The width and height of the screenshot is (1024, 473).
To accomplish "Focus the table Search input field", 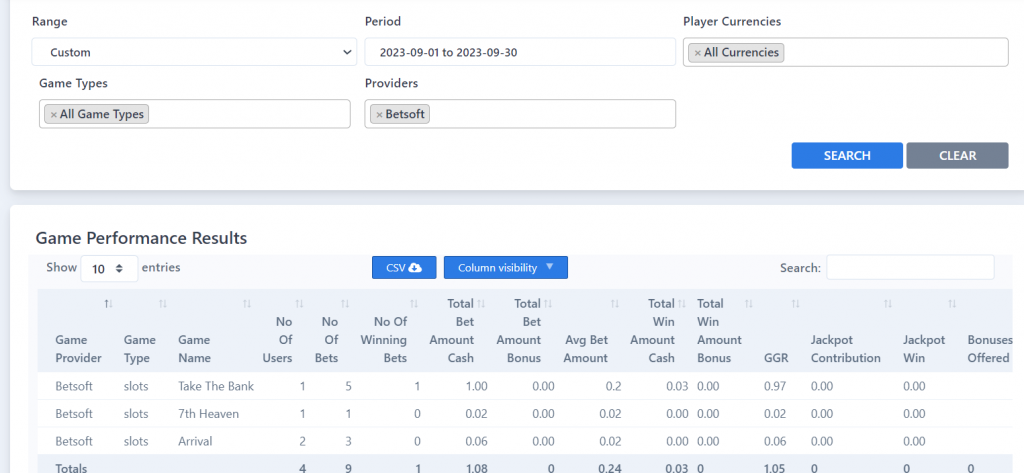I will click(910, 267).
